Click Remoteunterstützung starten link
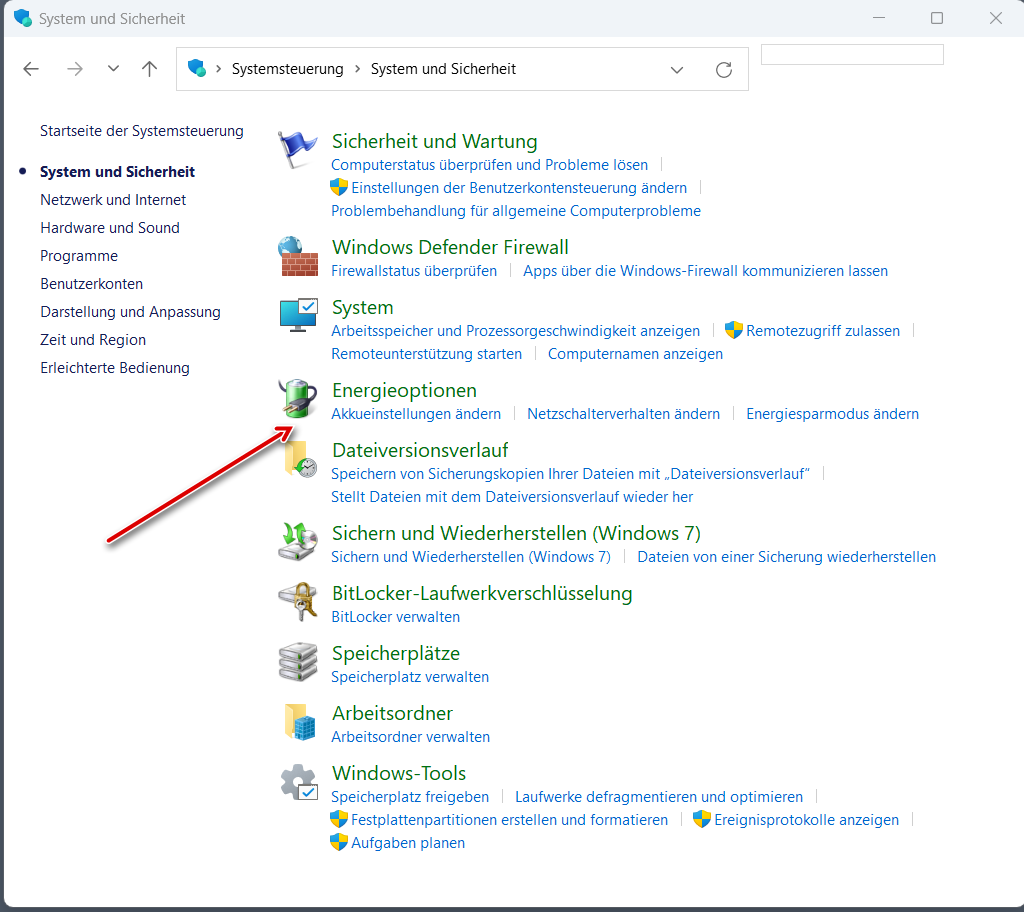 coord(426,354)
